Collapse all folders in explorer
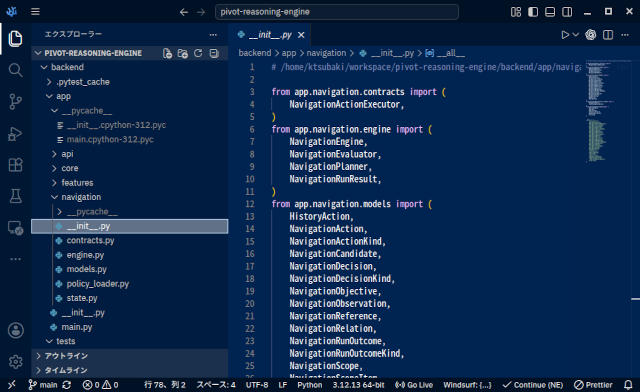 214,53
